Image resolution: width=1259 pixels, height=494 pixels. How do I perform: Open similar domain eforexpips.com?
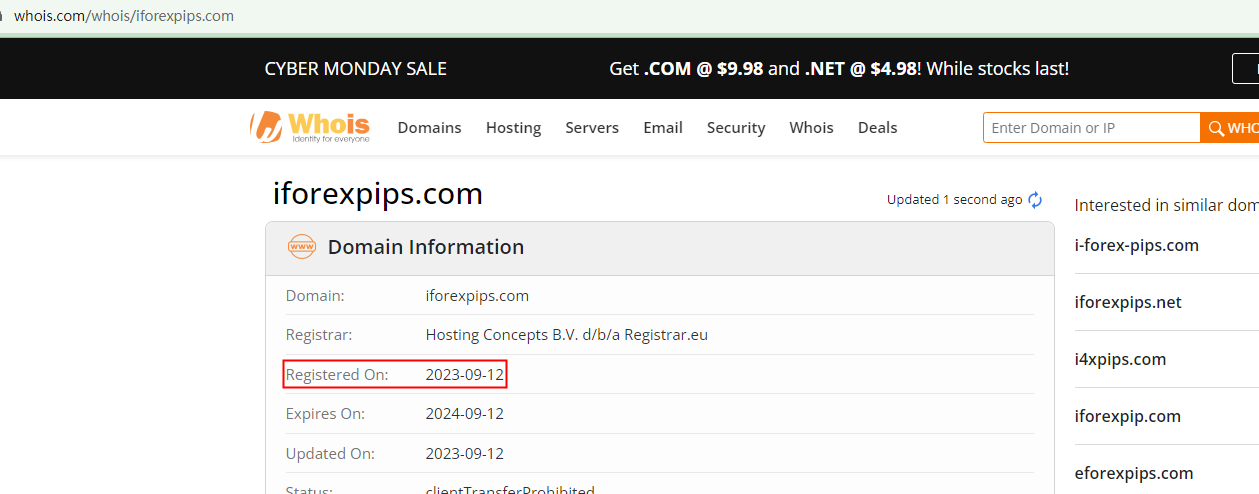pos(1134,473)
